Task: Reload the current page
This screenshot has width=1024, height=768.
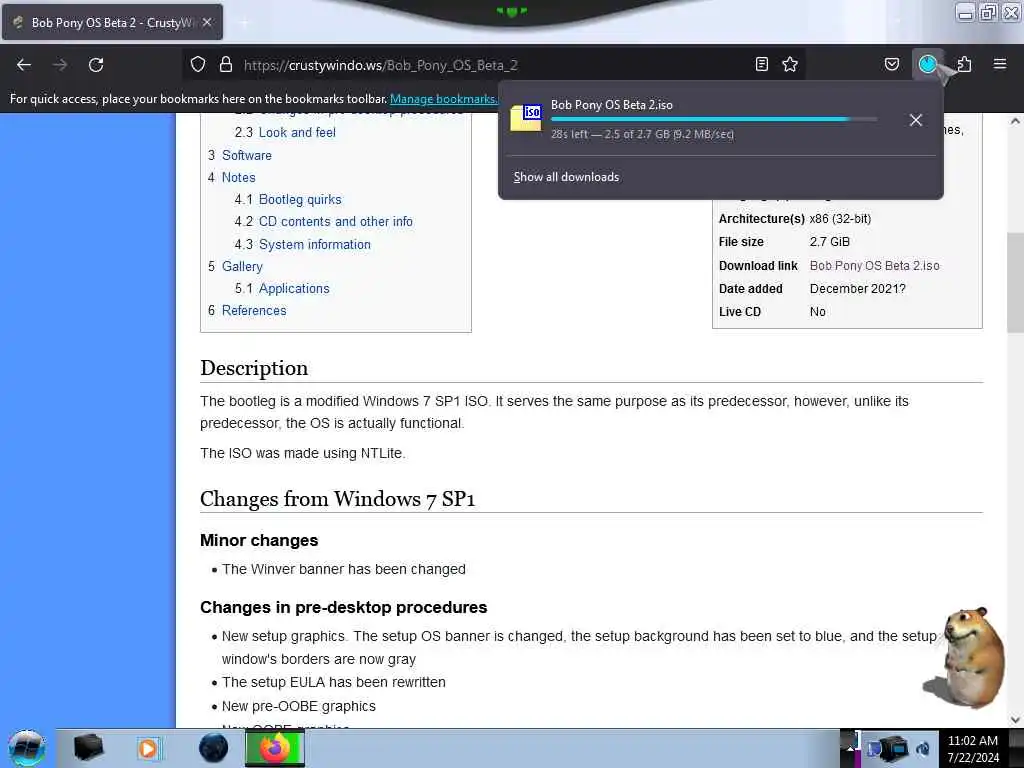Action: click(96, 65)
